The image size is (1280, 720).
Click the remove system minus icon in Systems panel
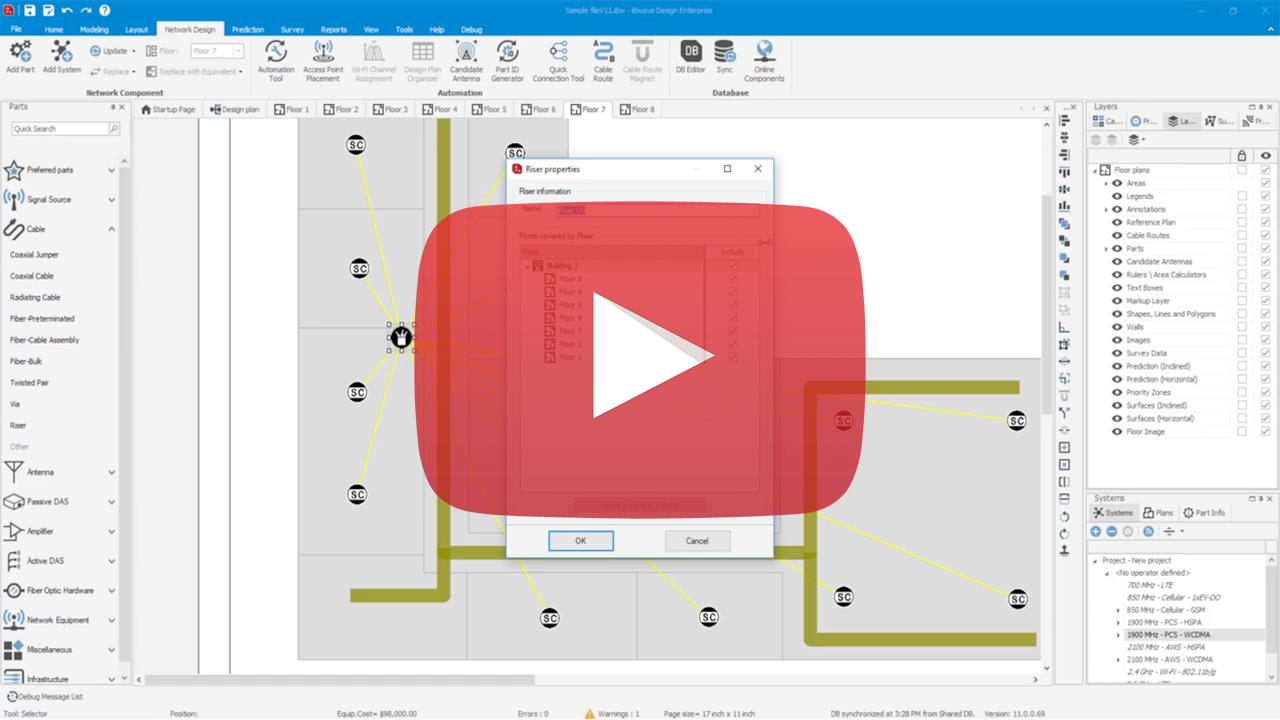(1112, 532)
